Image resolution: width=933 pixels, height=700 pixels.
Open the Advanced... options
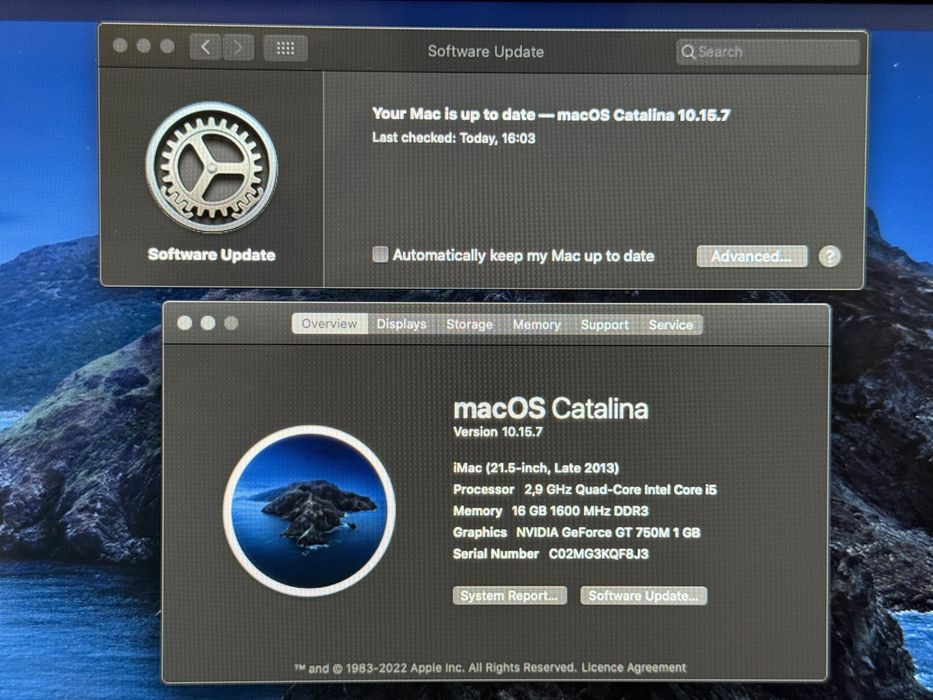coord(752,257)
